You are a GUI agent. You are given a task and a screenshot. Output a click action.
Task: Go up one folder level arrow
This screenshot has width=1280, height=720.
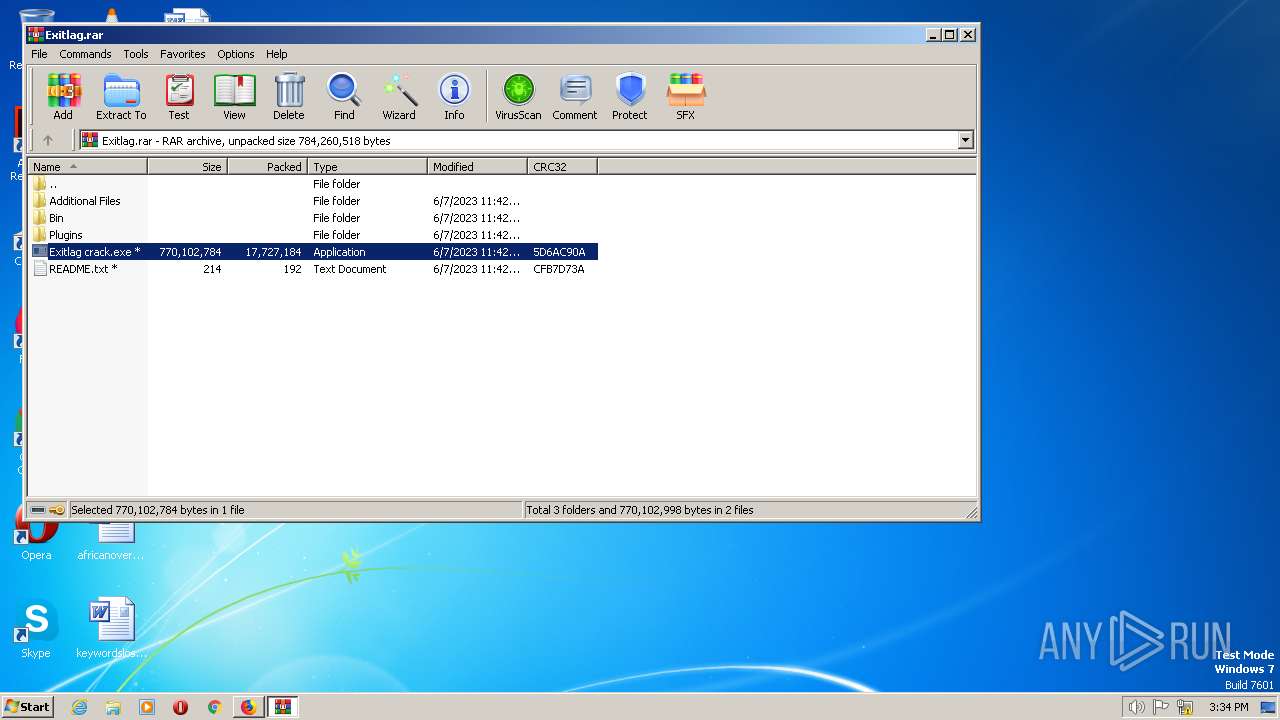tap(47, 141)
